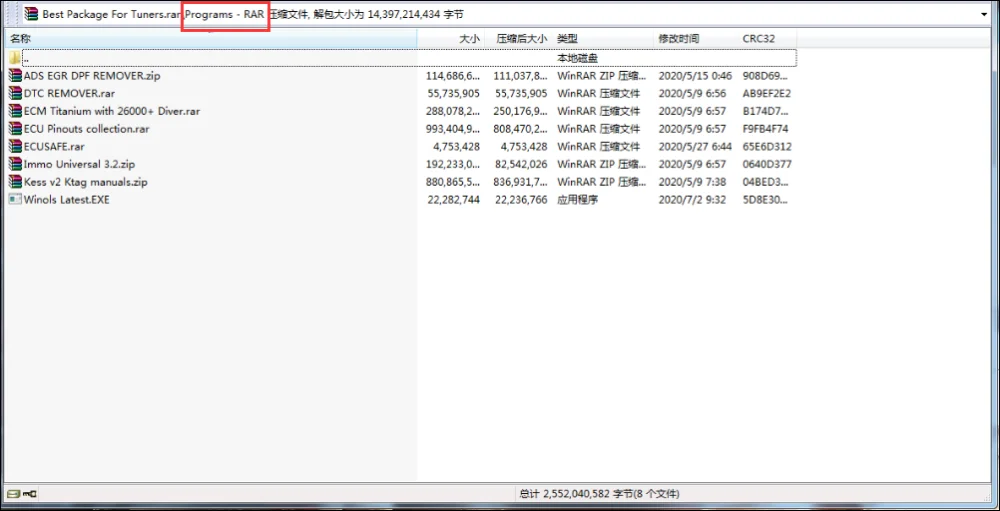This screenshot has width=1000, height=511.
Task: Sort by 修改时间 column header
Action: [x=696, y=39]
